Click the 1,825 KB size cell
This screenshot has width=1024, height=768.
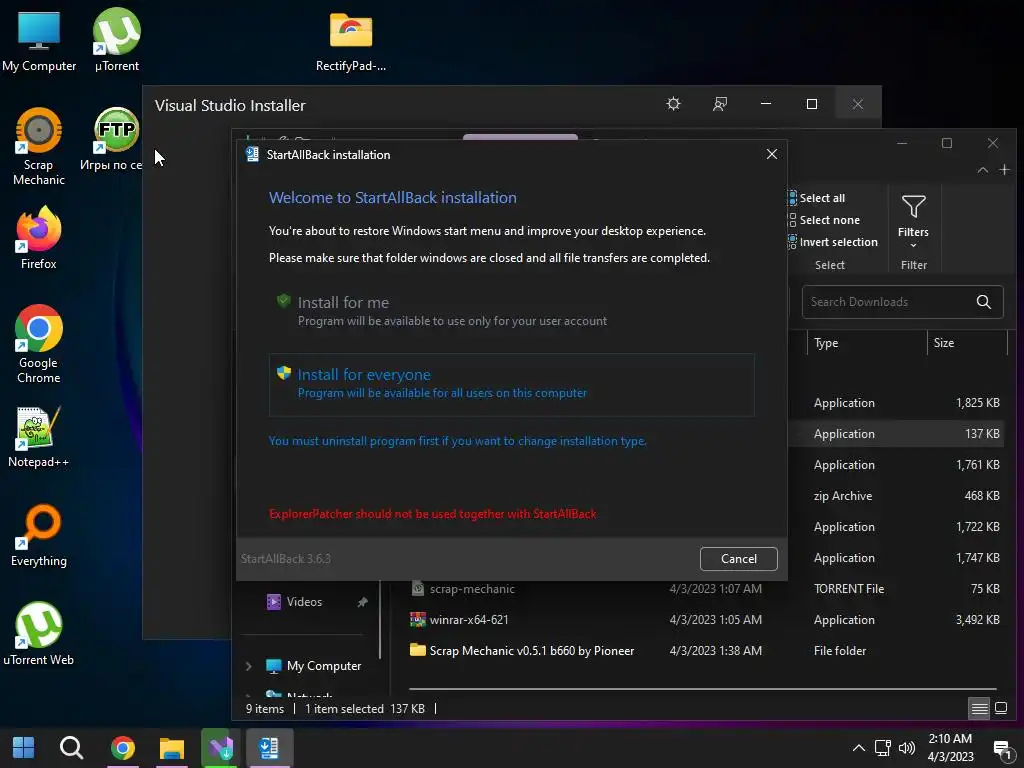(977, 403)
